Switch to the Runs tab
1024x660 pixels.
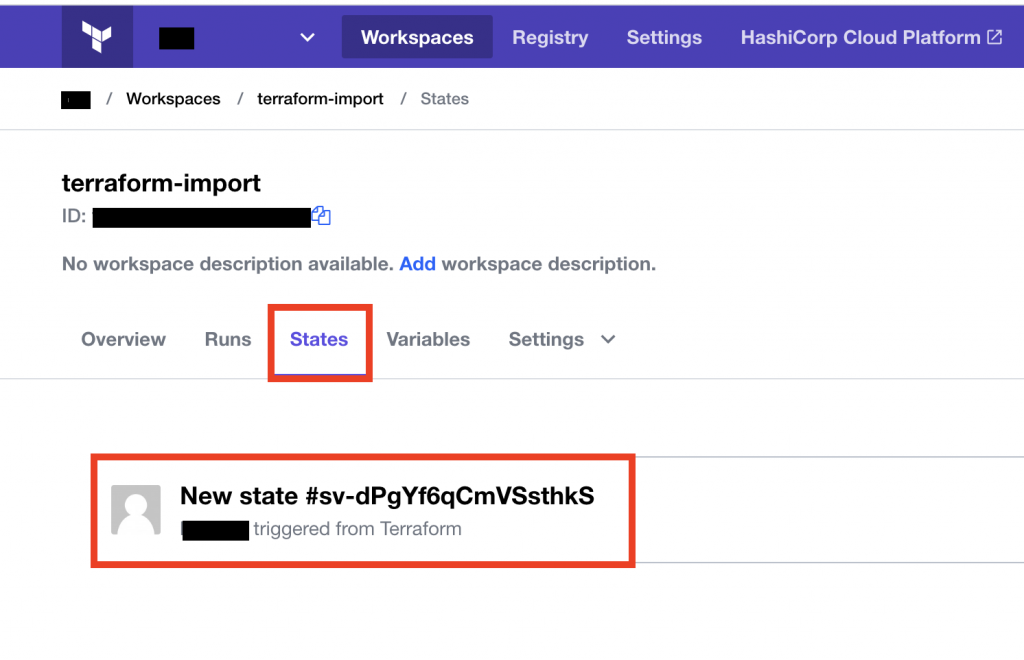pyautogui.click(x=227, y=340)
